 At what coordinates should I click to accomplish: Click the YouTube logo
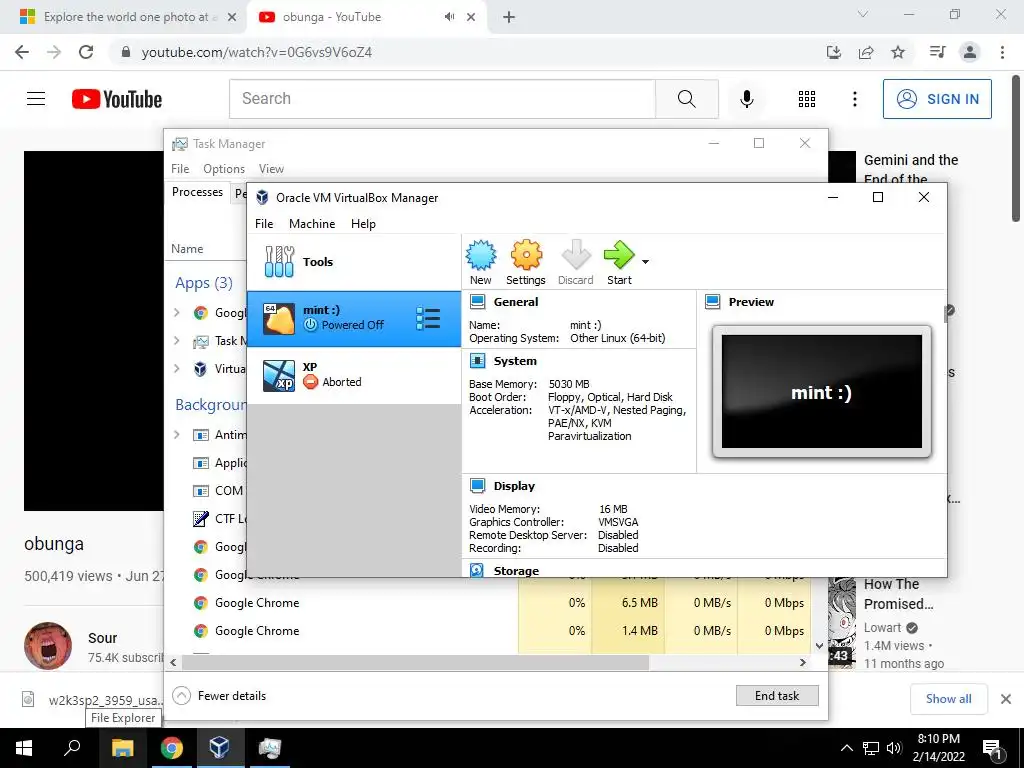coord(117,99)
